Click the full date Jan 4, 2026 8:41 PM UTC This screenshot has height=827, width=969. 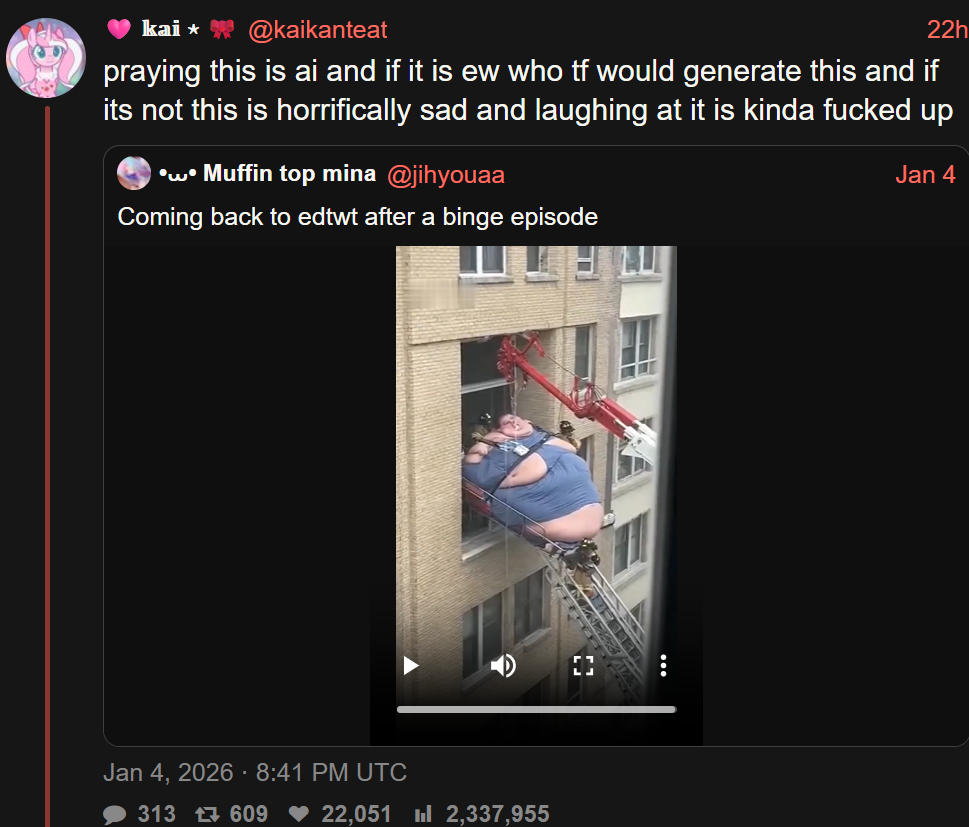click(255, 773)
